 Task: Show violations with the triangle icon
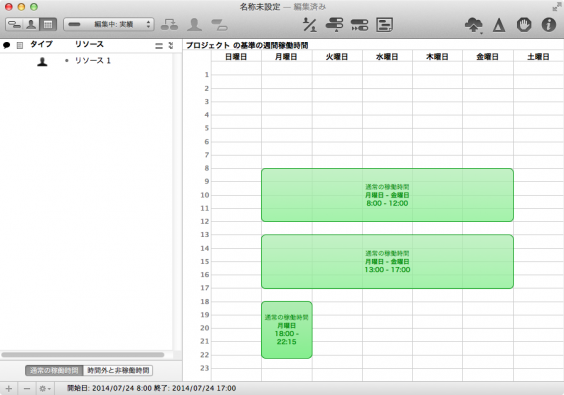pos(499,25)
